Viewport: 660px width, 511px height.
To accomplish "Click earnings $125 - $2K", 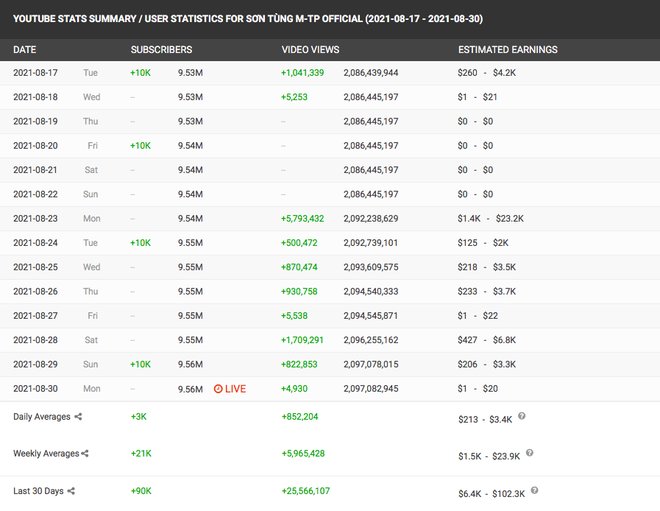I will tap(483, 243).
